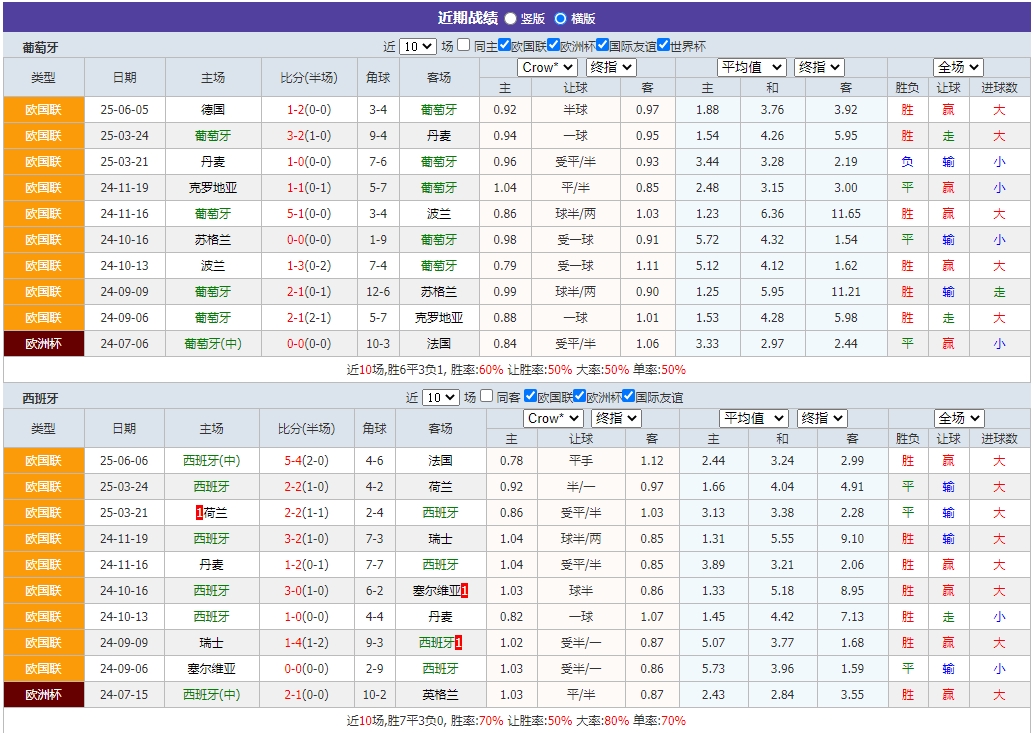Select the 欧洲杯 label in Portugal's last row
This screenshot has height=733, width=1033.
click(x=44, y=343)
